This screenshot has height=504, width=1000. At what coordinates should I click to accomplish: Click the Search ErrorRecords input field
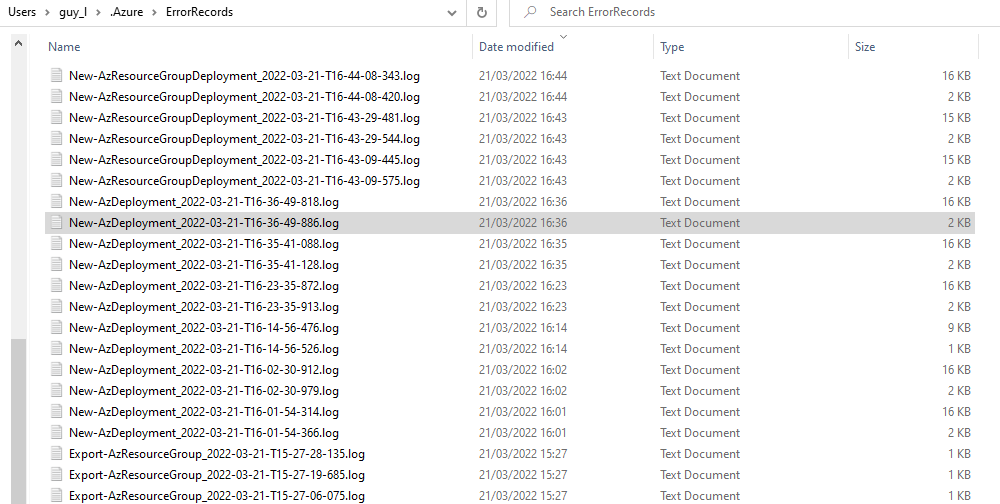(x=754, y=12)
